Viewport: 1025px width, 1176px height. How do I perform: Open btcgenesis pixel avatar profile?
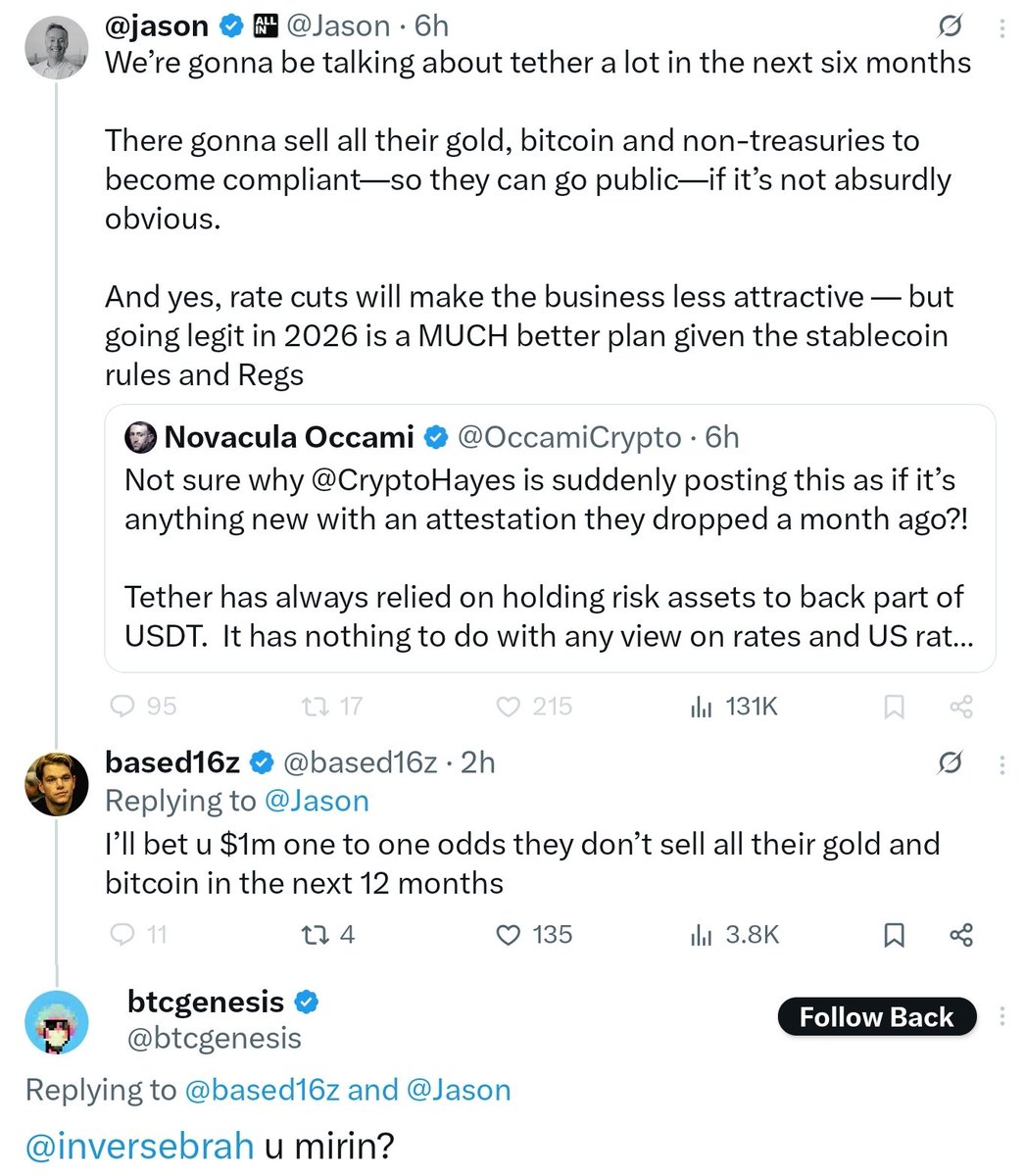click(57, 1023)
